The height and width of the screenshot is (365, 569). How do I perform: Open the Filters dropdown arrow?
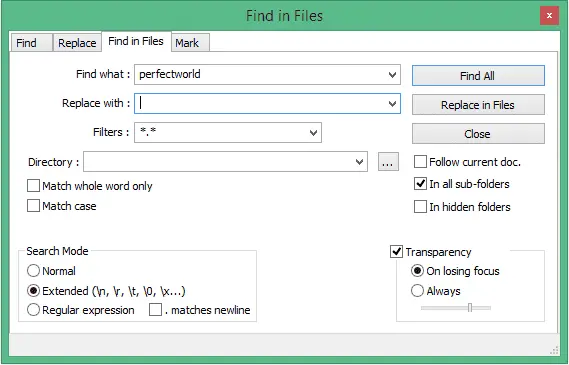(x=314, y=133)
